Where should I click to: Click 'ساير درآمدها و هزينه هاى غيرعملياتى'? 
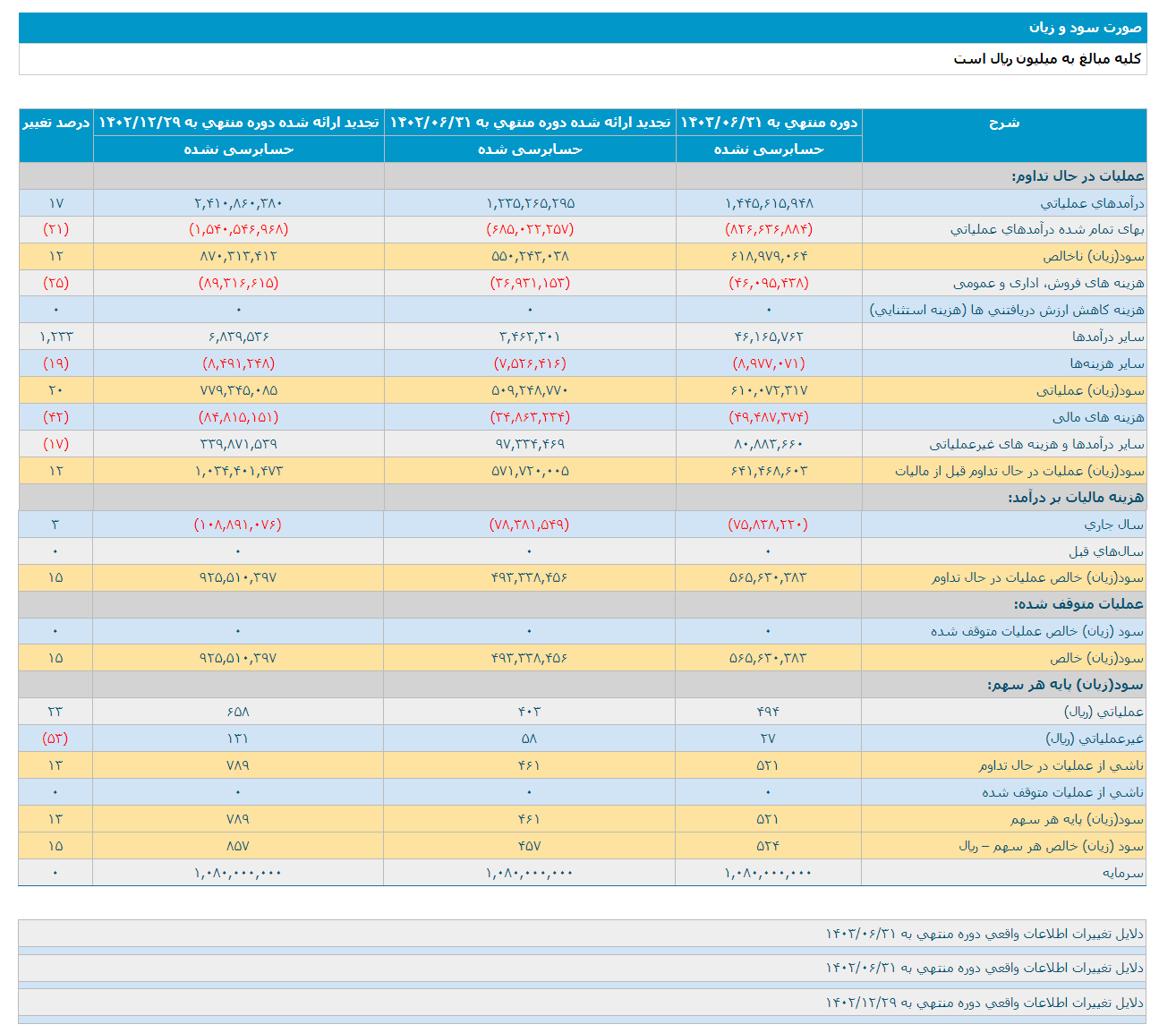pyautogui.click(x=1037, y=445)
